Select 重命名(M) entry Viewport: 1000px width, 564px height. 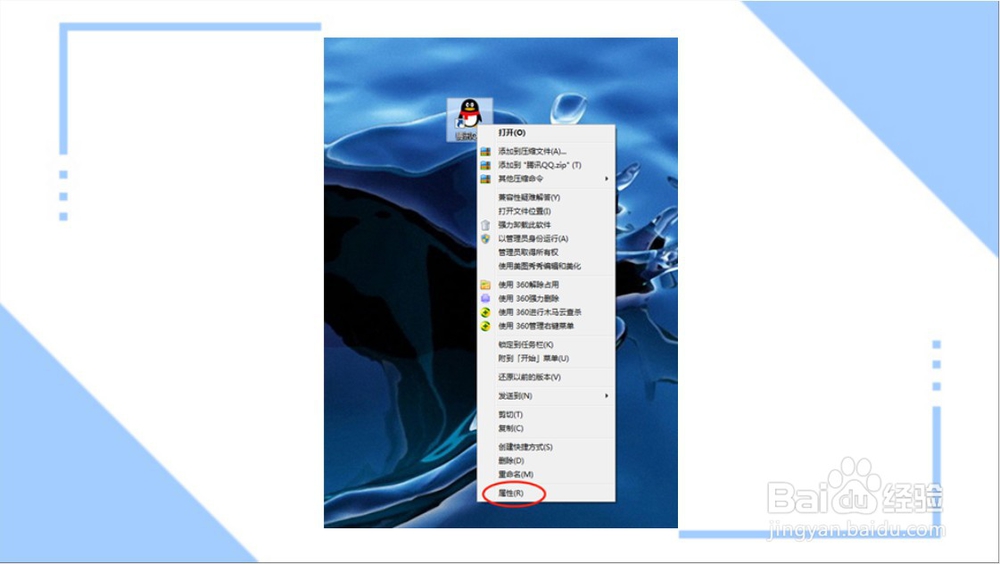pyautogui.click(x=547, y=475)
